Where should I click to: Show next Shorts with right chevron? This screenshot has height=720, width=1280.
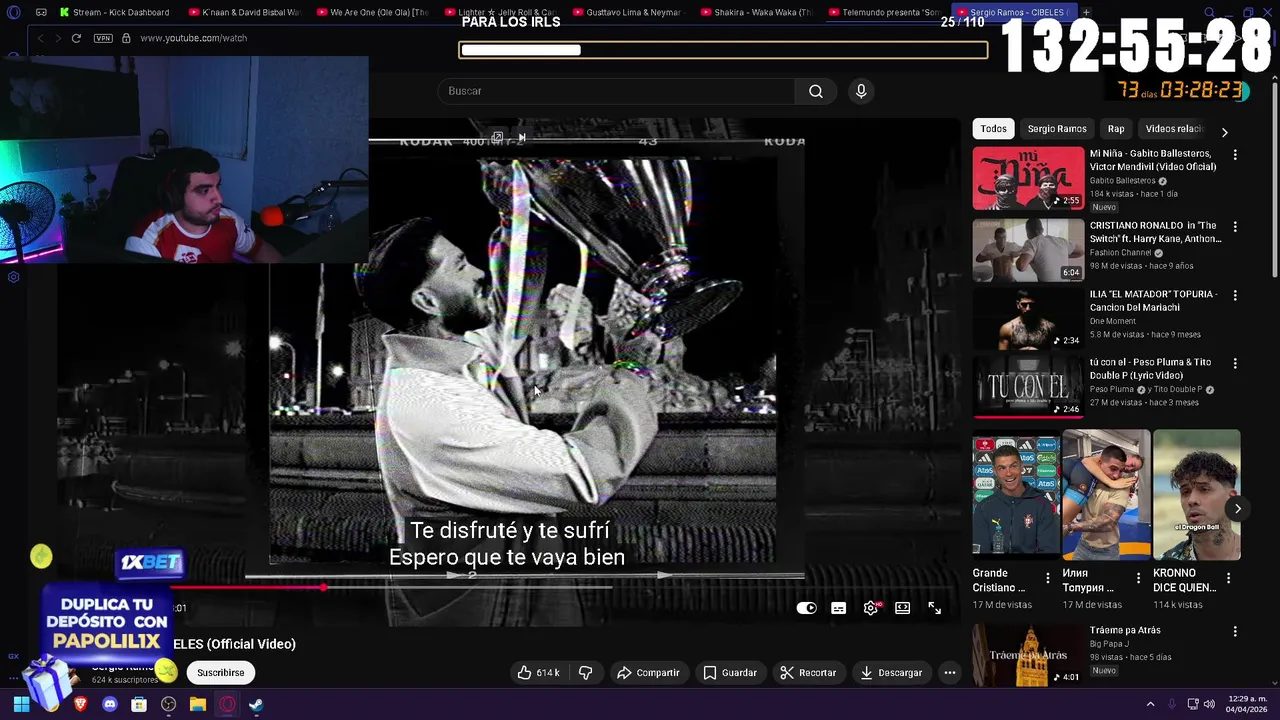pos(1237,508)
